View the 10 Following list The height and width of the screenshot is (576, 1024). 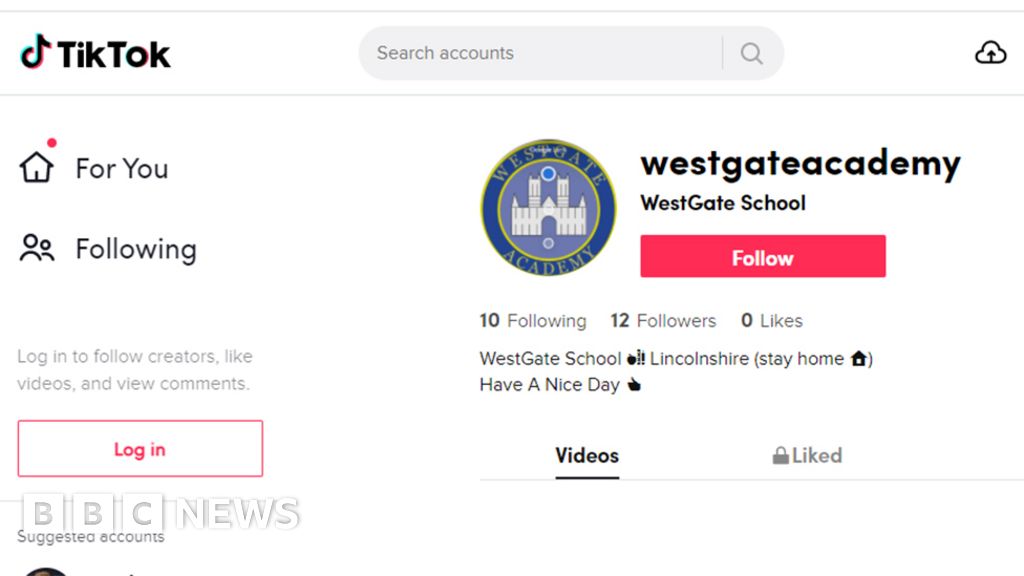[x=533, y=321]
